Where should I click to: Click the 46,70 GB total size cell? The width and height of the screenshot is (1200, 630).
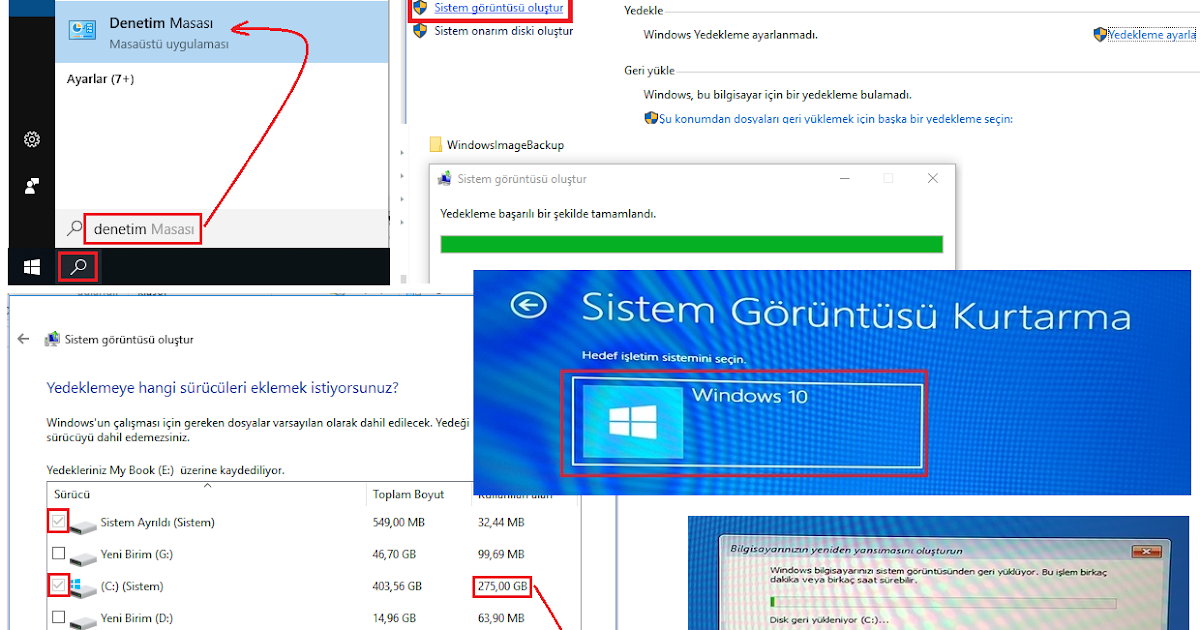coord(395,555)
